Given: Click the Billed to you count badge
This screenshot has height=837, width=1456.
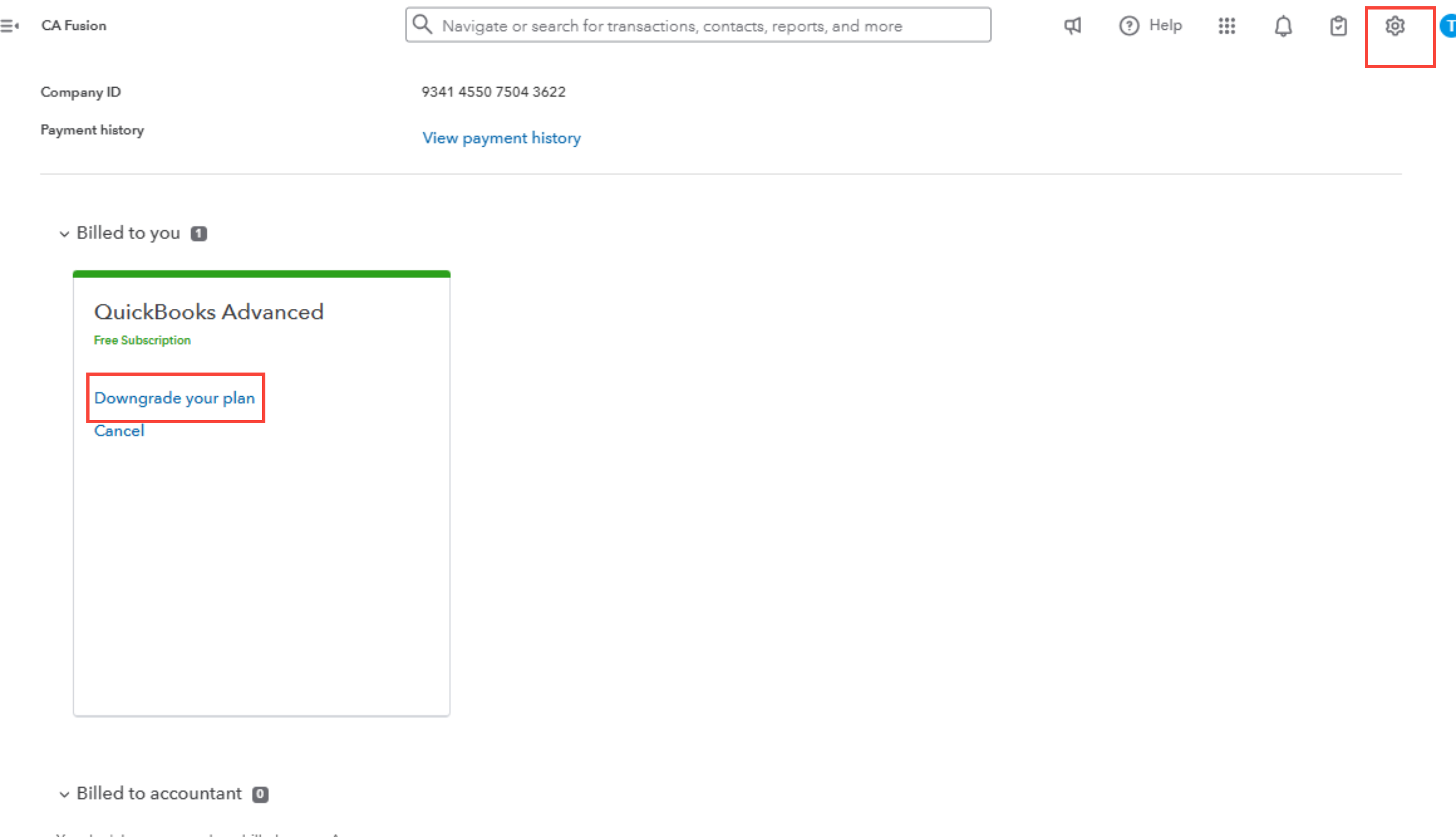Looking at the screenshot, I should coord(199,233).
